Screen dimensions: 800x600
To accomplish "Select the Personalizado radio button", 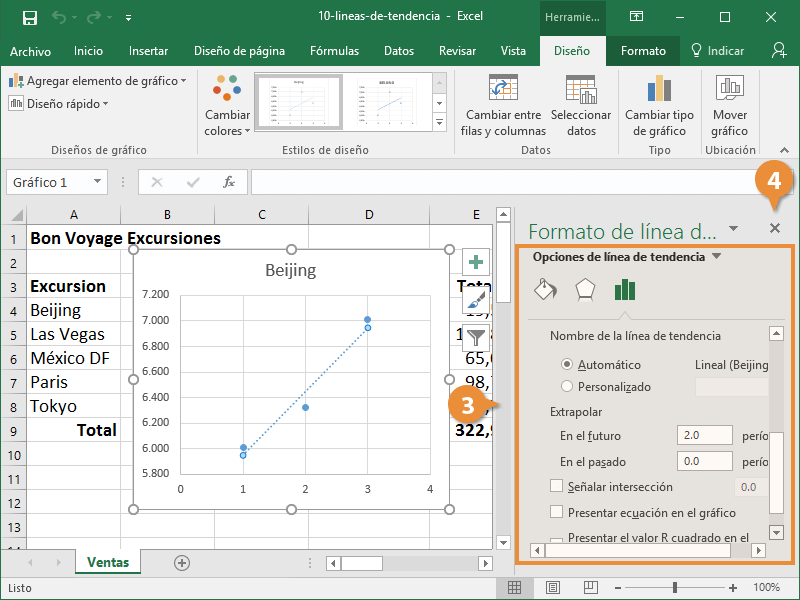I will (x=567, y=386).
